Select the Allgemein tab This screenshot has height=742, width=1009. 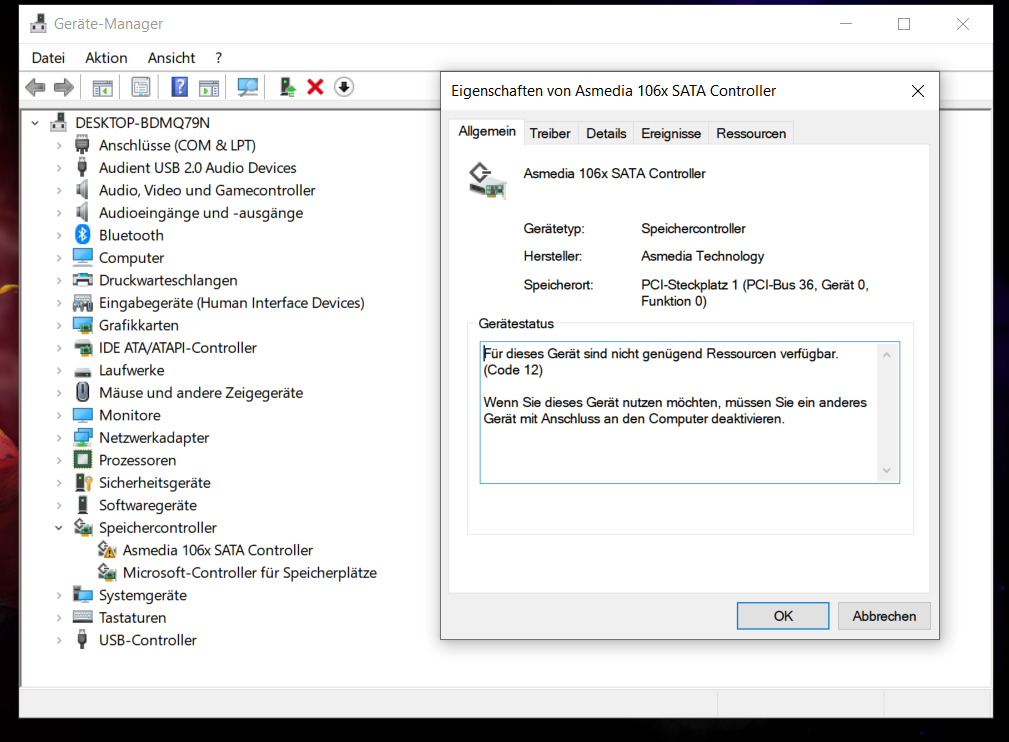(x=486, y=131)
